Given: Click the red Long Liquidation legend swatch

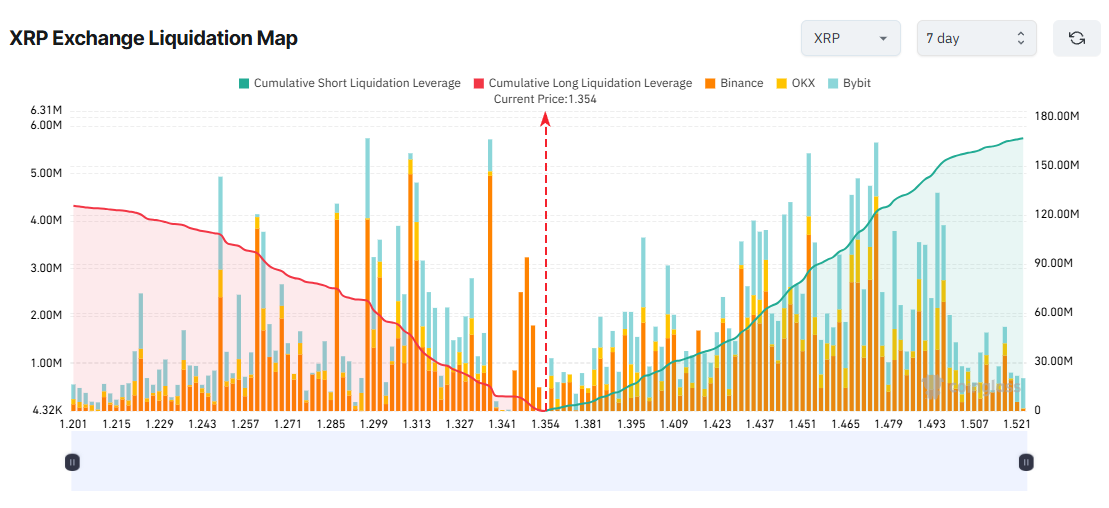Looking at the screenshot, I should (x=478, y=83).
